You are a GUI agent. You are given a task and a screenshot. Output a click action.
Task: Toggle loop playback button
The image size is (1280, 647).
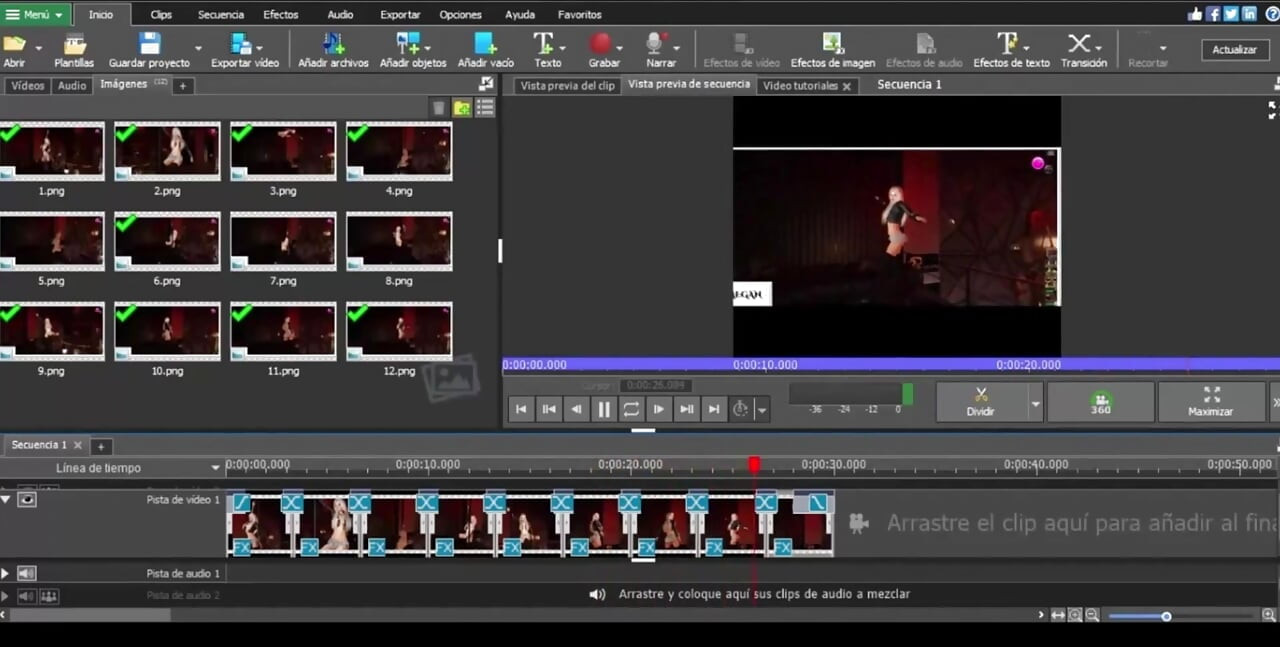(631, 409)
